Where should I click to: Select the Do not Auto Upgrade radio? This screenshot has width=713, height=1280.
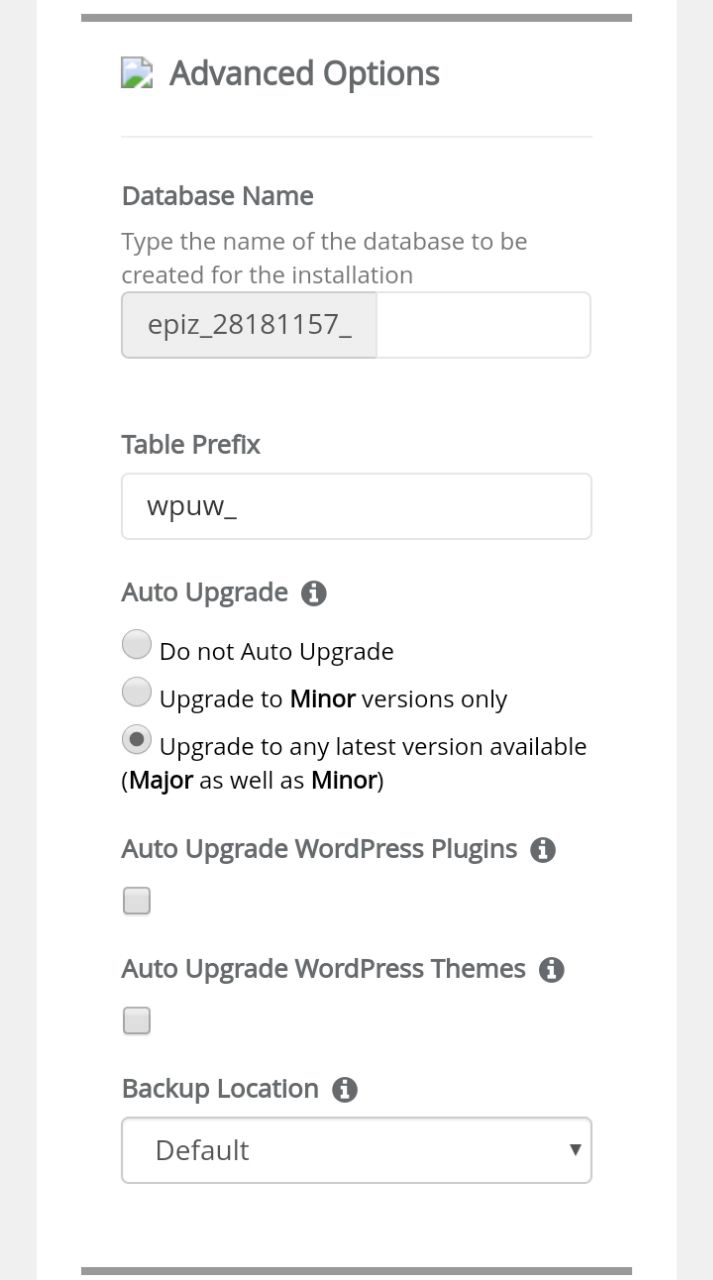click(137, 645)
